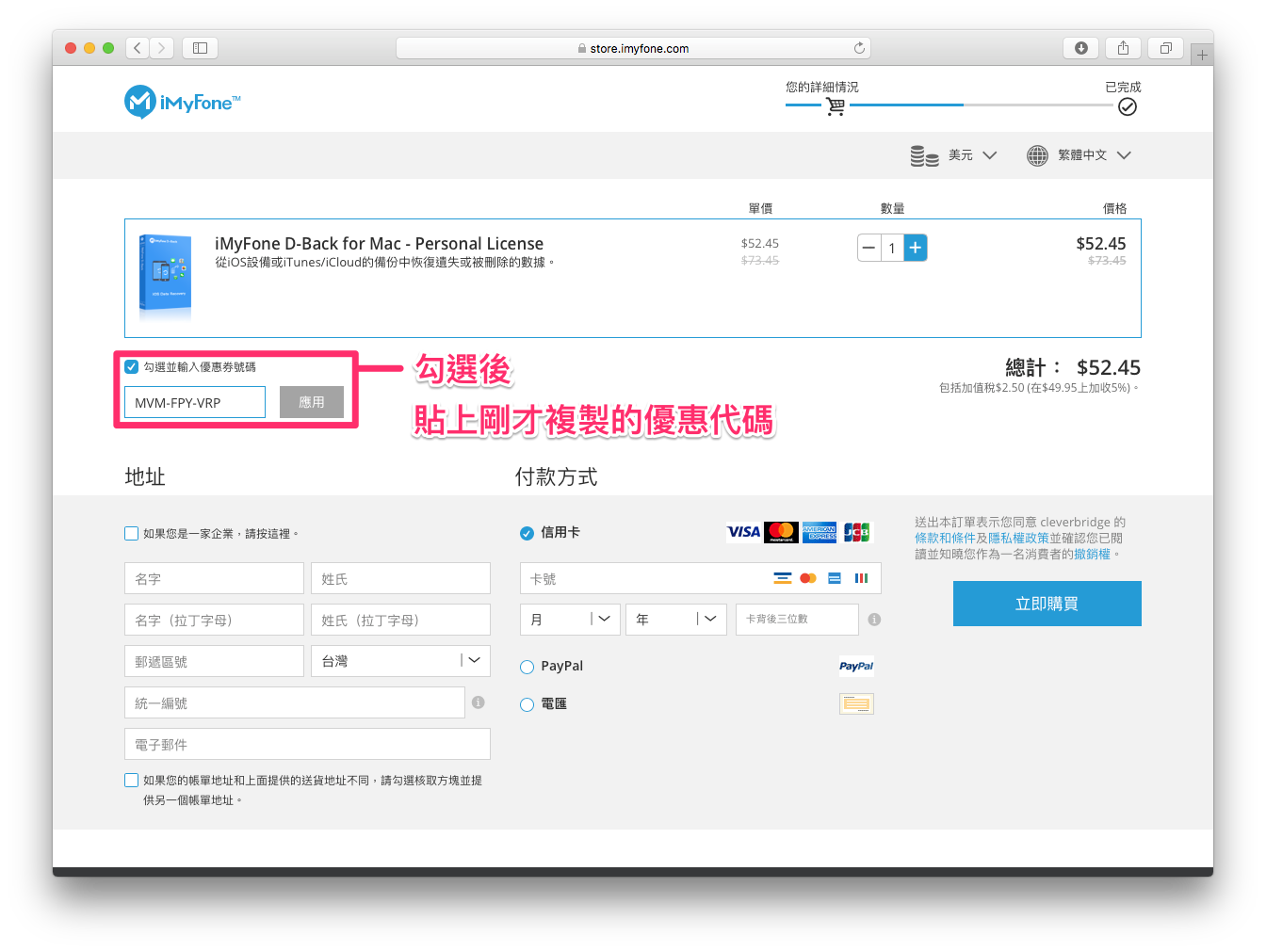
Task: Click Safari back navigation arrow
Action: coord(138,48)
